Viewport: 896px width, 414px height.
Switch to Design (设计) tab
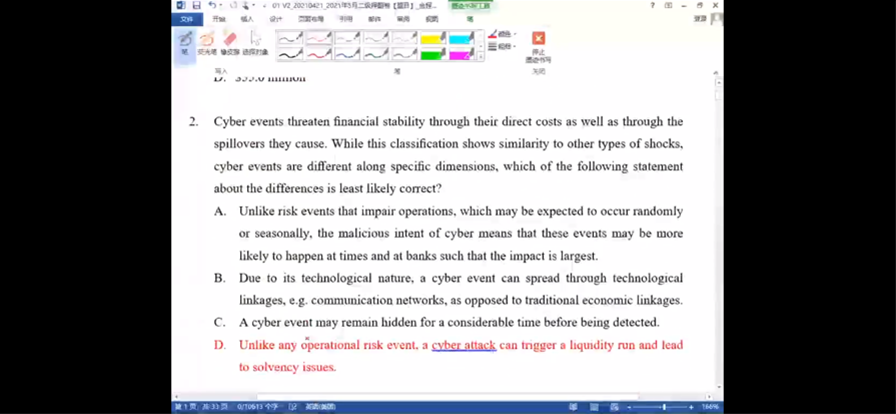point(276,19)
